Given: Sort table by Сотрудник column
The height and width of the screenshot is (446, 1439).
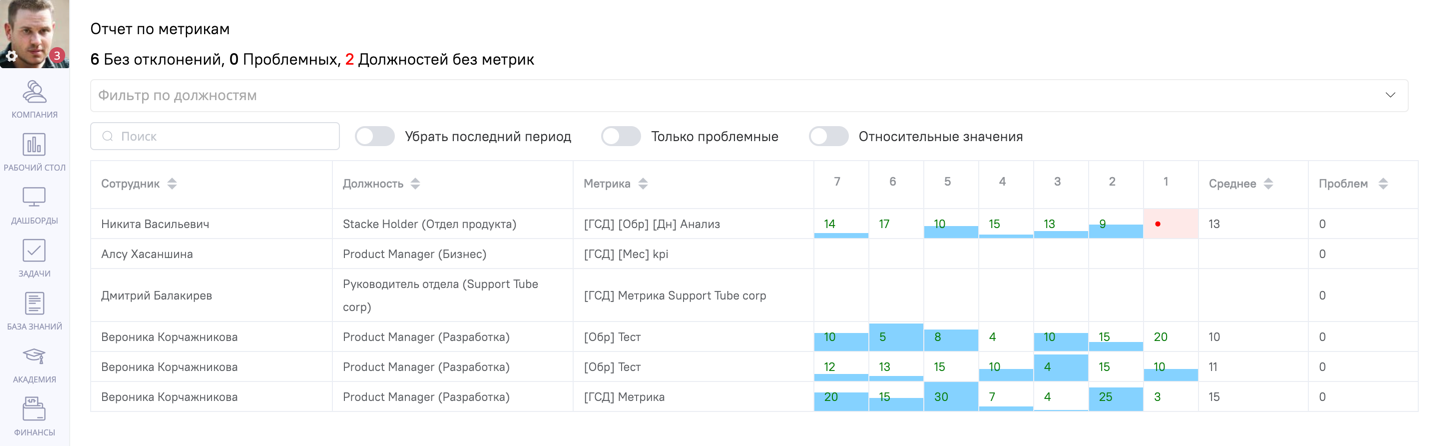Looking at the screenshot, I should coord(172,184).
